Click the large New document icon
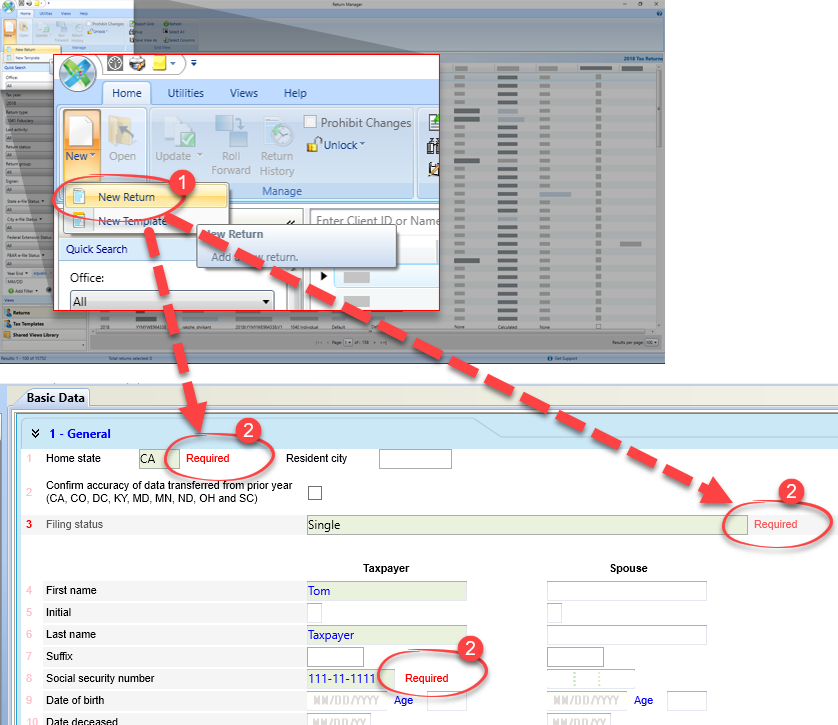Screen dimensions: 838x725 (81, 130)
